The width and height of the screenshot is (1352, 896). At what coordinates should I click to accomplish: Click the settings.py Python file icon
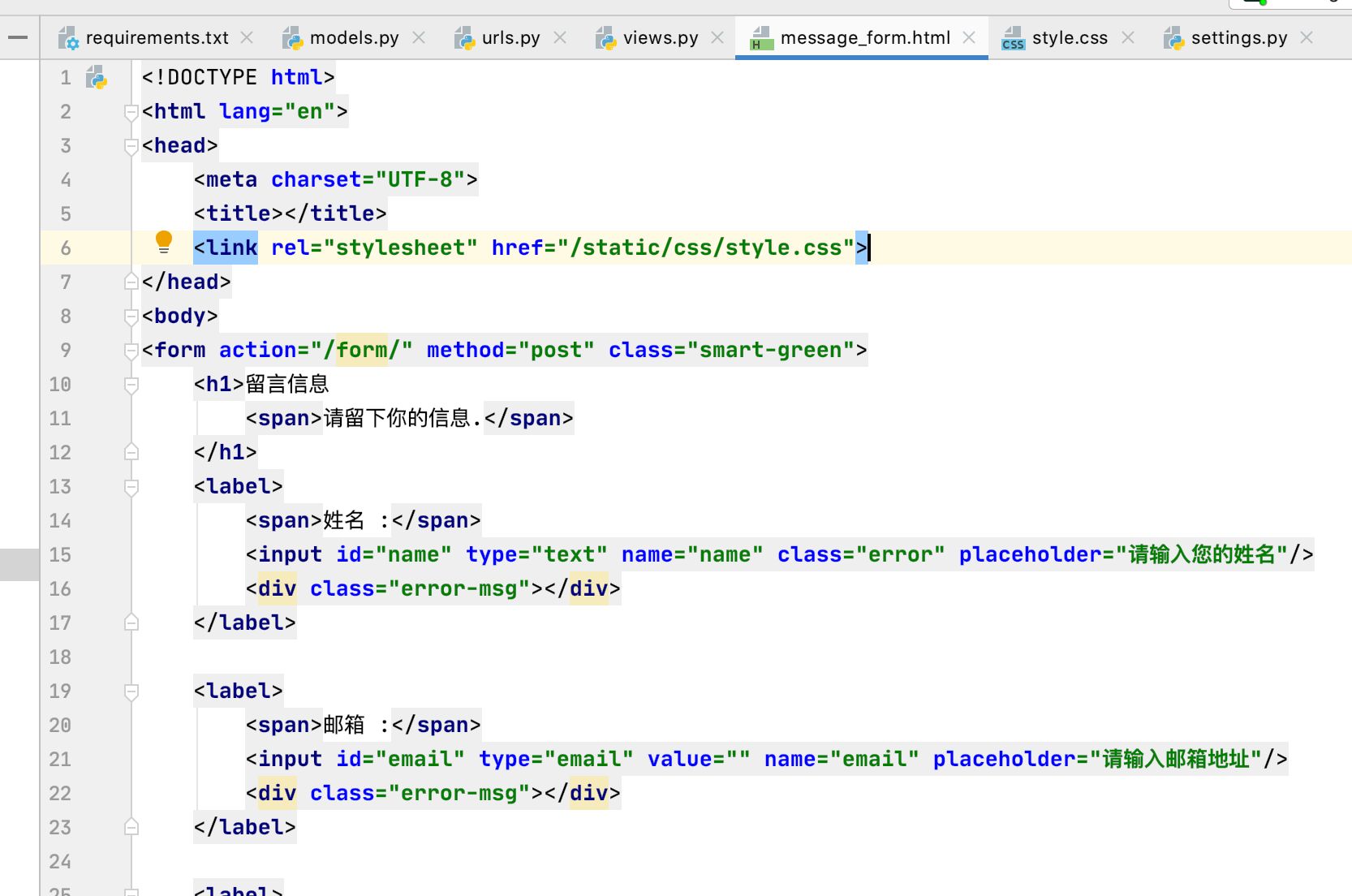pyautogui.click(x=1173, y=38)
